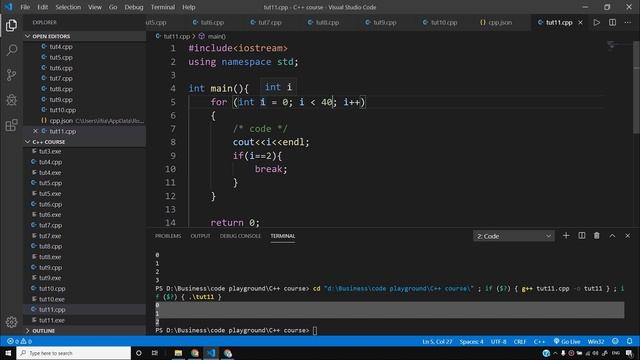Open editor More Actions ellipsis
Screen dimensions: 640x360
pyautogui.click(x=628, y=22)
